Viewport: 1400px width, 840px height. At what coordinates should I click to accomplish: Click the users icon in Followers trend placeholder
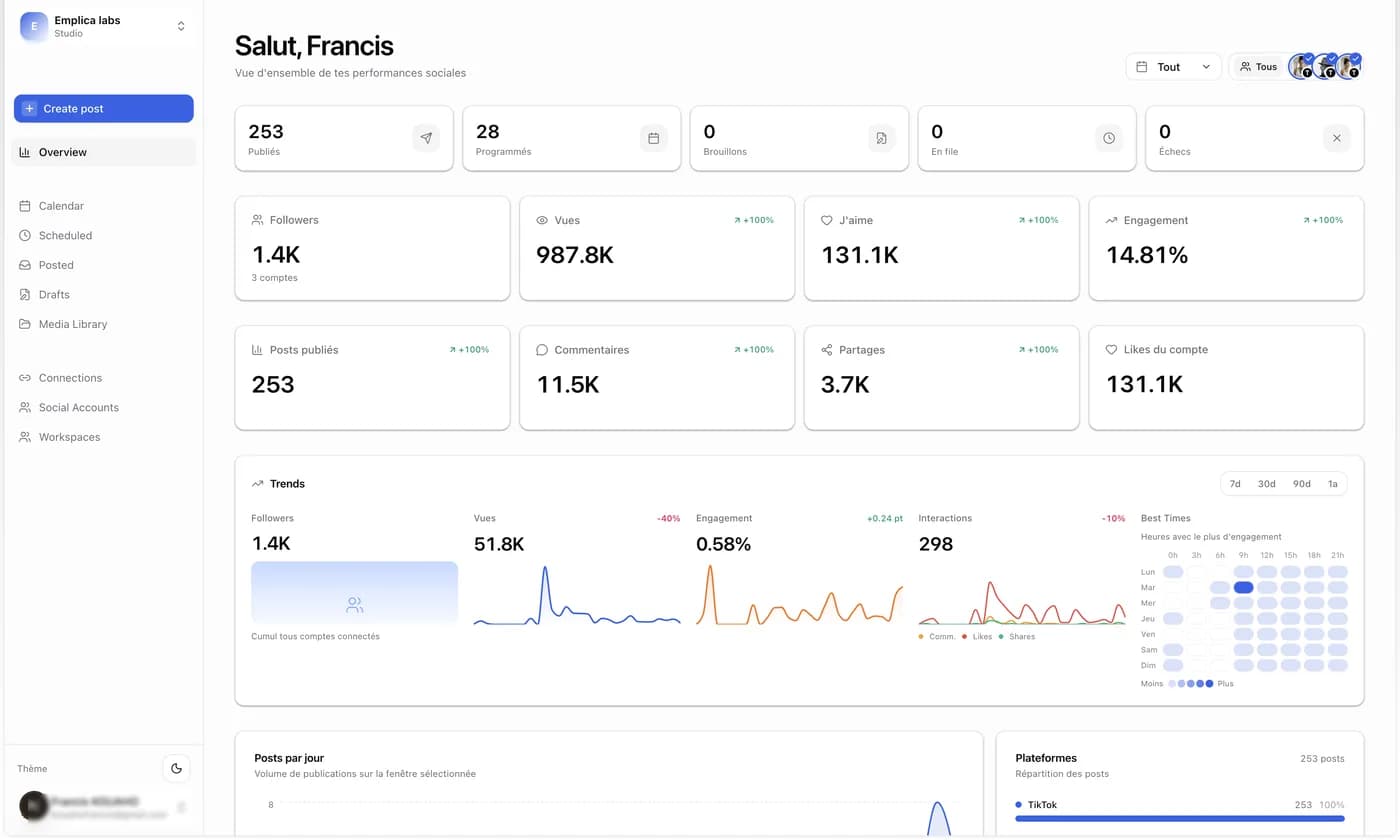click(x=354, y=605)
